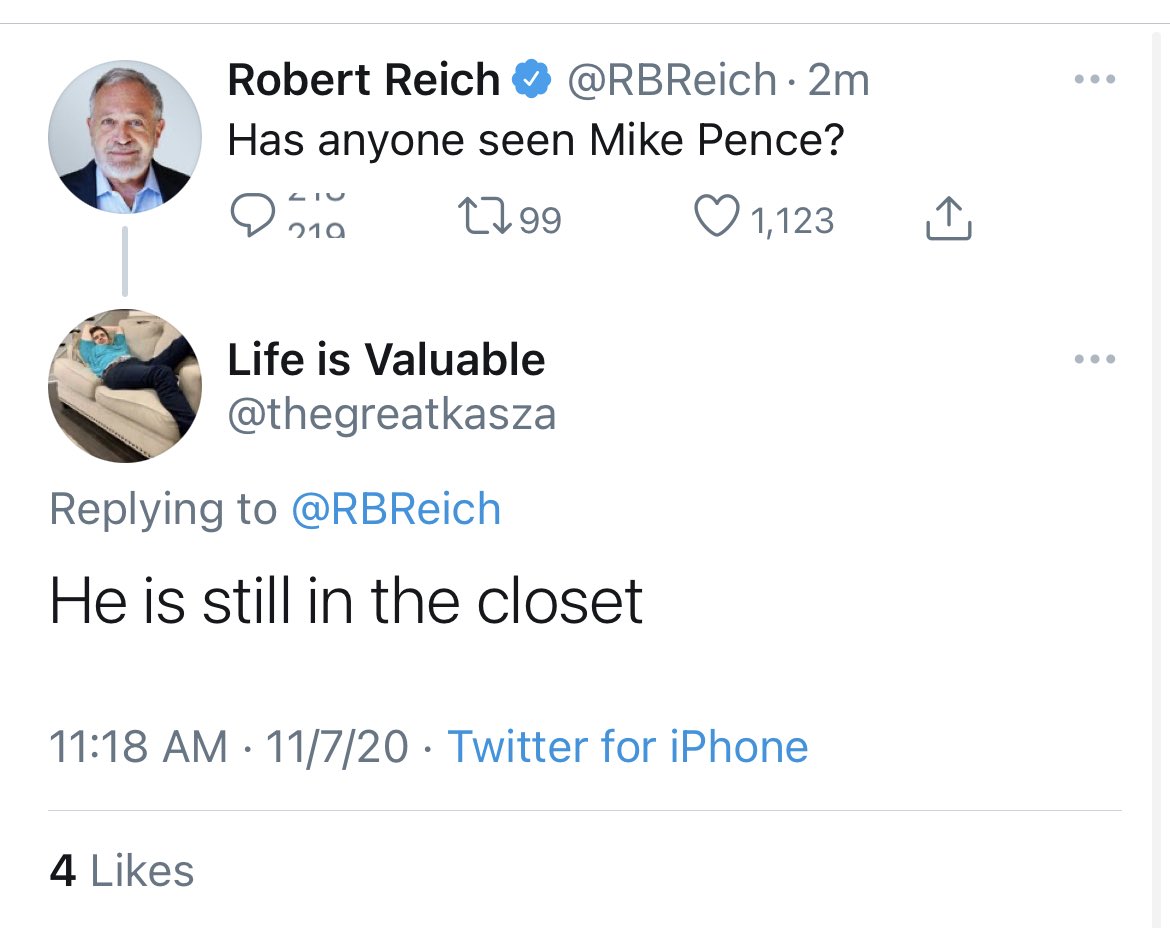This screenshot has width=1170, height=928.
Task: Click the Life is Valuable display name
Action: click(x=386, y=360)
